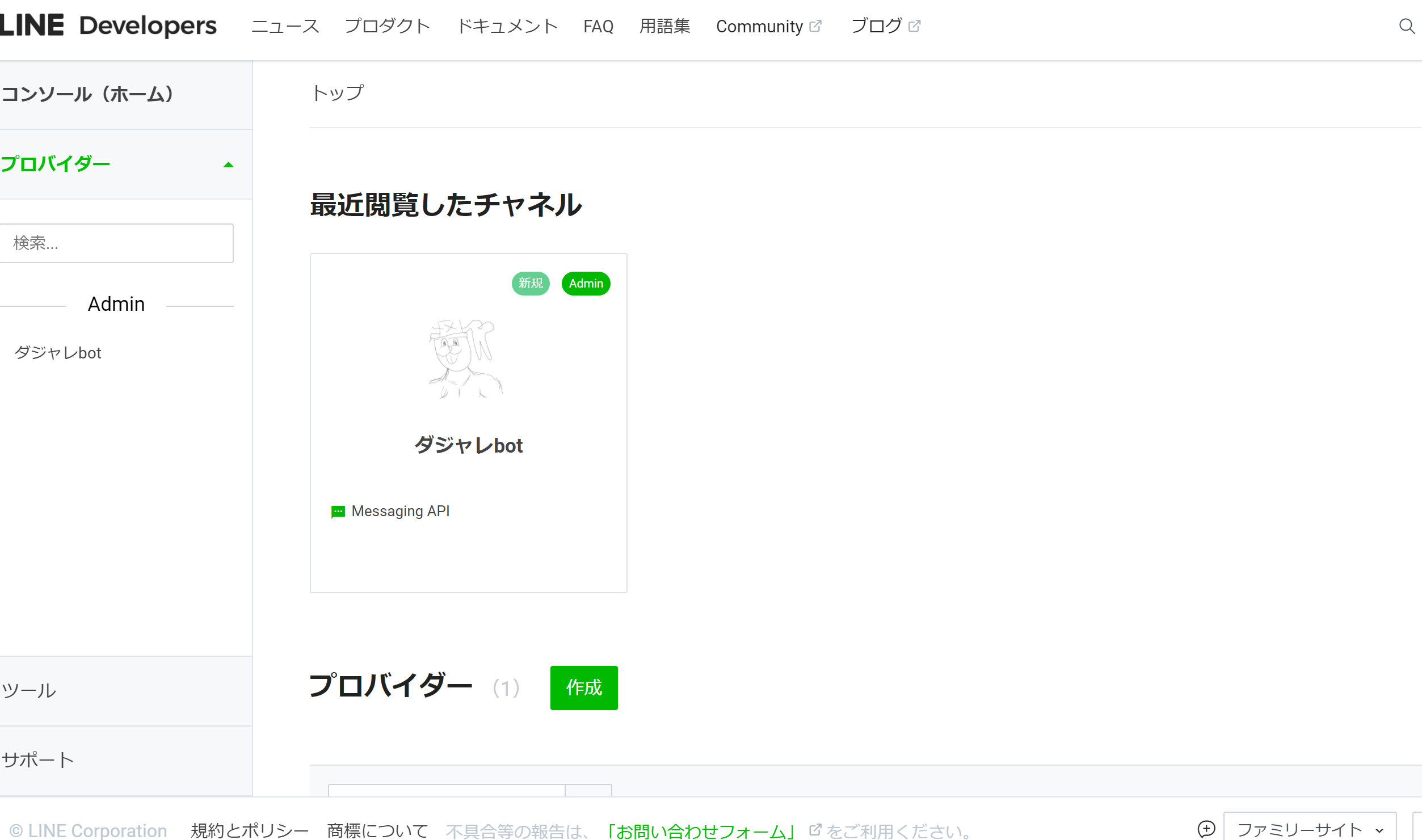Click the Admin badge on the channel card

586,283
